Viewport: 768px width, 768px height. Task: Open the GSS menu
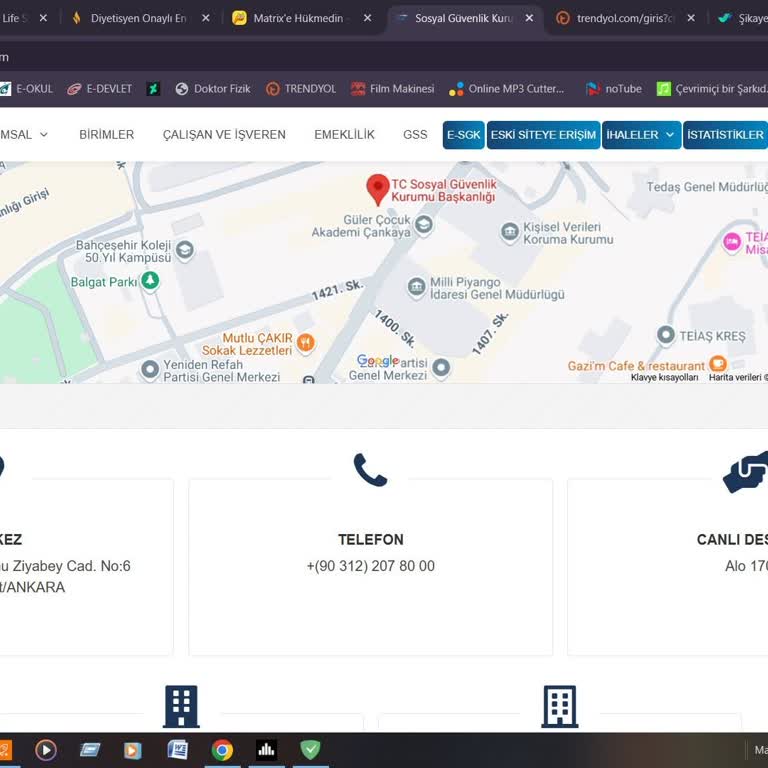click(x=415, y=135)
